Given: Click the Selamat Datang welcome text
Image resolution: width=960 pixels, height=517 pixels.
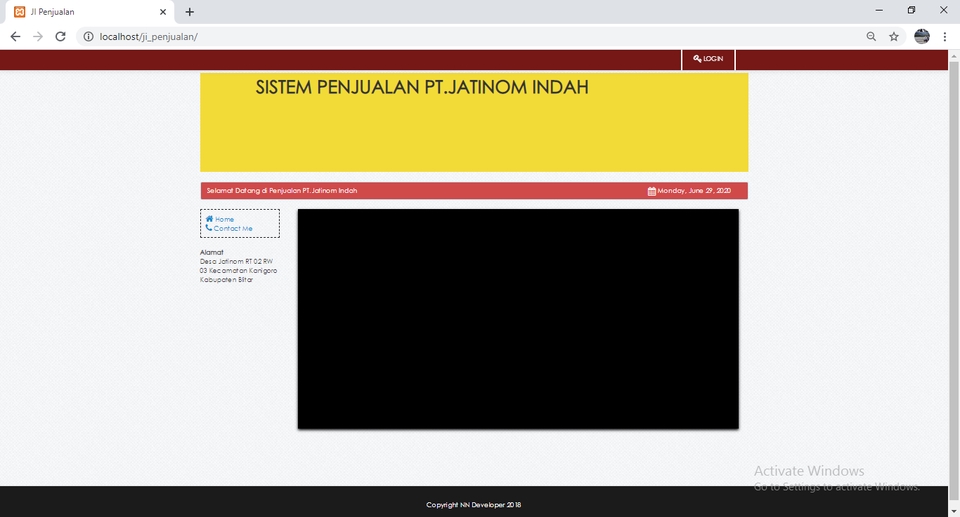Looking at the screenshot, I should pos(282,191).
